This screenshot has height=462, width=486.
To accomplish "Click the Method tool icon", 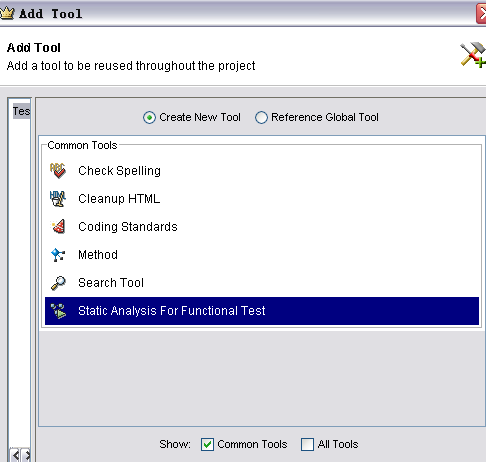I will 58,255.
